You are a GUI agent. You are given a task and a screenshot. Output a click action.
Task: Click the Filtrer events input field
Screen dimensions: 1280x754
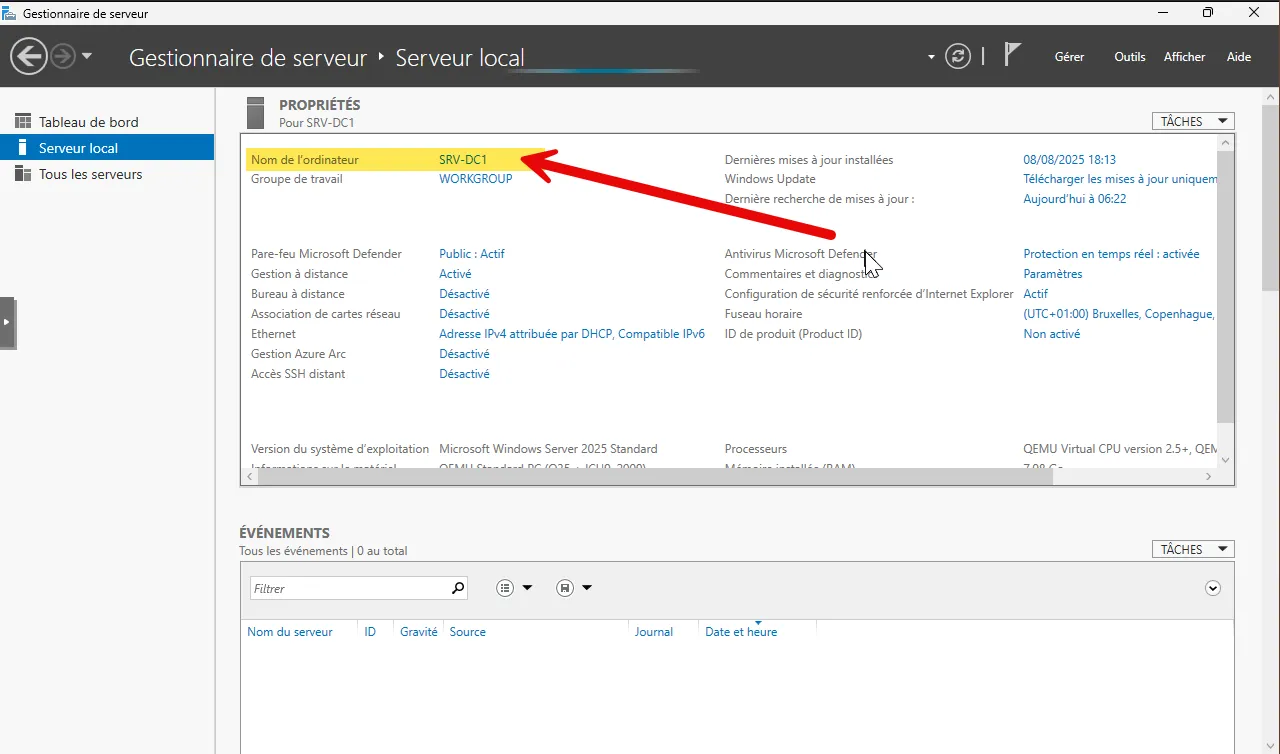click(348, 588)
